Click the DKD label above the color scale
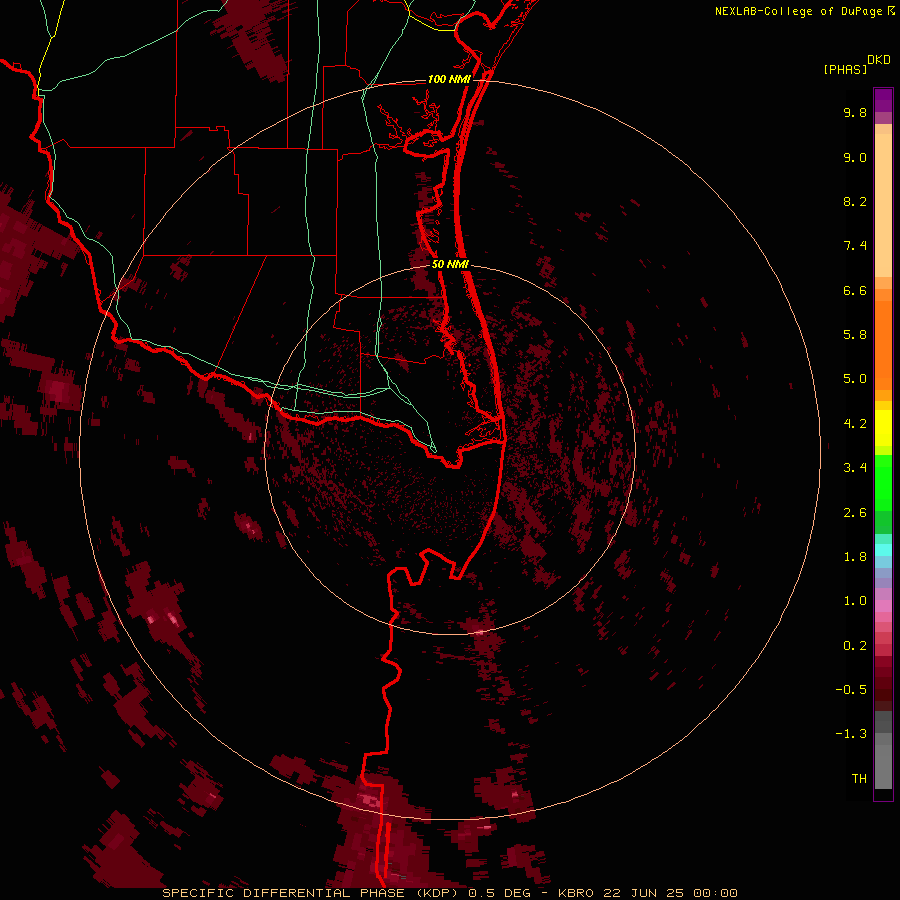Image resolution: width=900 pixels, height=900 pixels. [x=879, y=60]
